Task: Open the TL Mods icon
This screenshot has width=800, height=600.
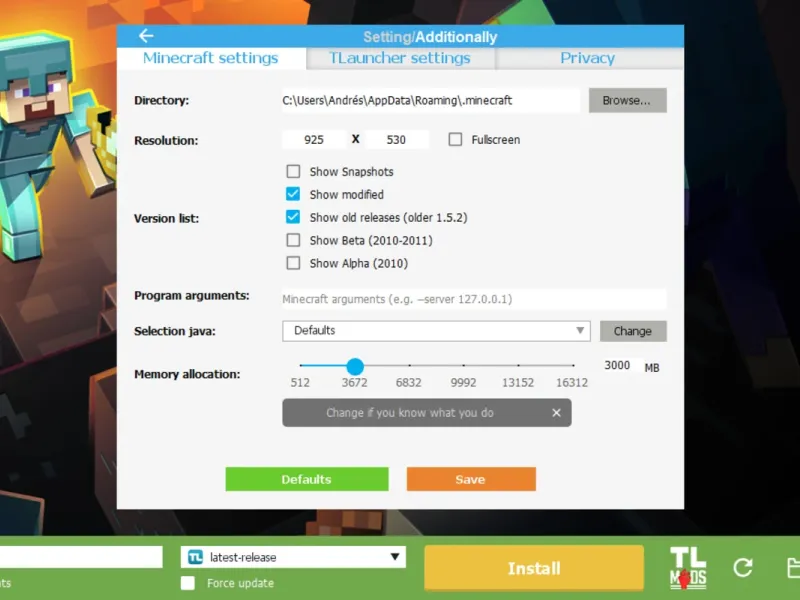Action: coord(688,568)
